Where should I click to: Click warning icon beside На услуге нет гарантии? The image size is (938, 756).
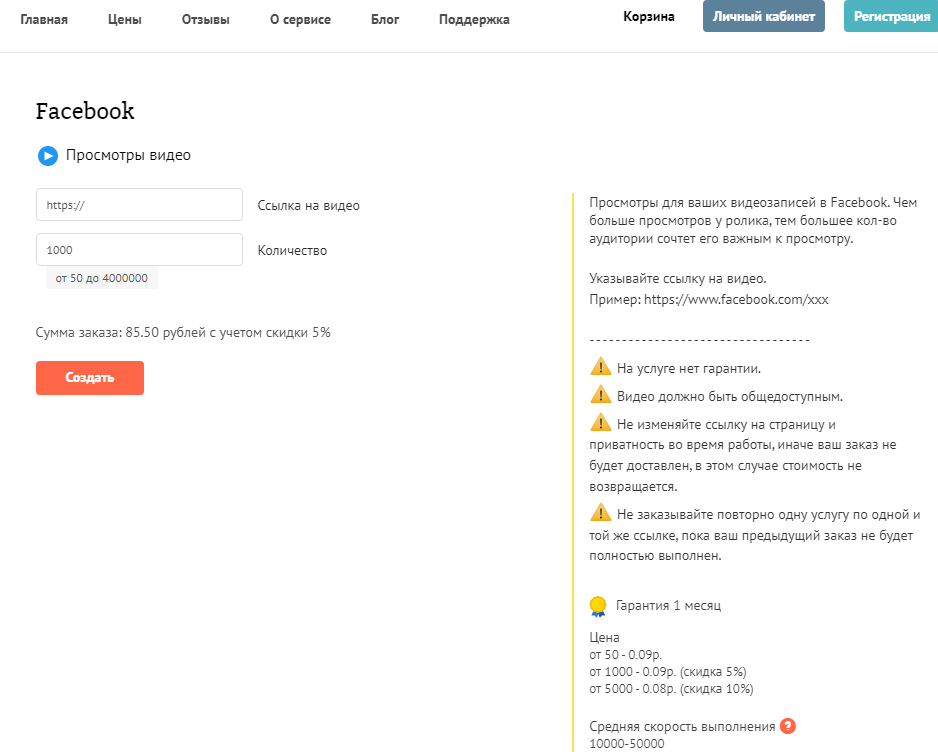pyautogui.click(x=601, y=366)
